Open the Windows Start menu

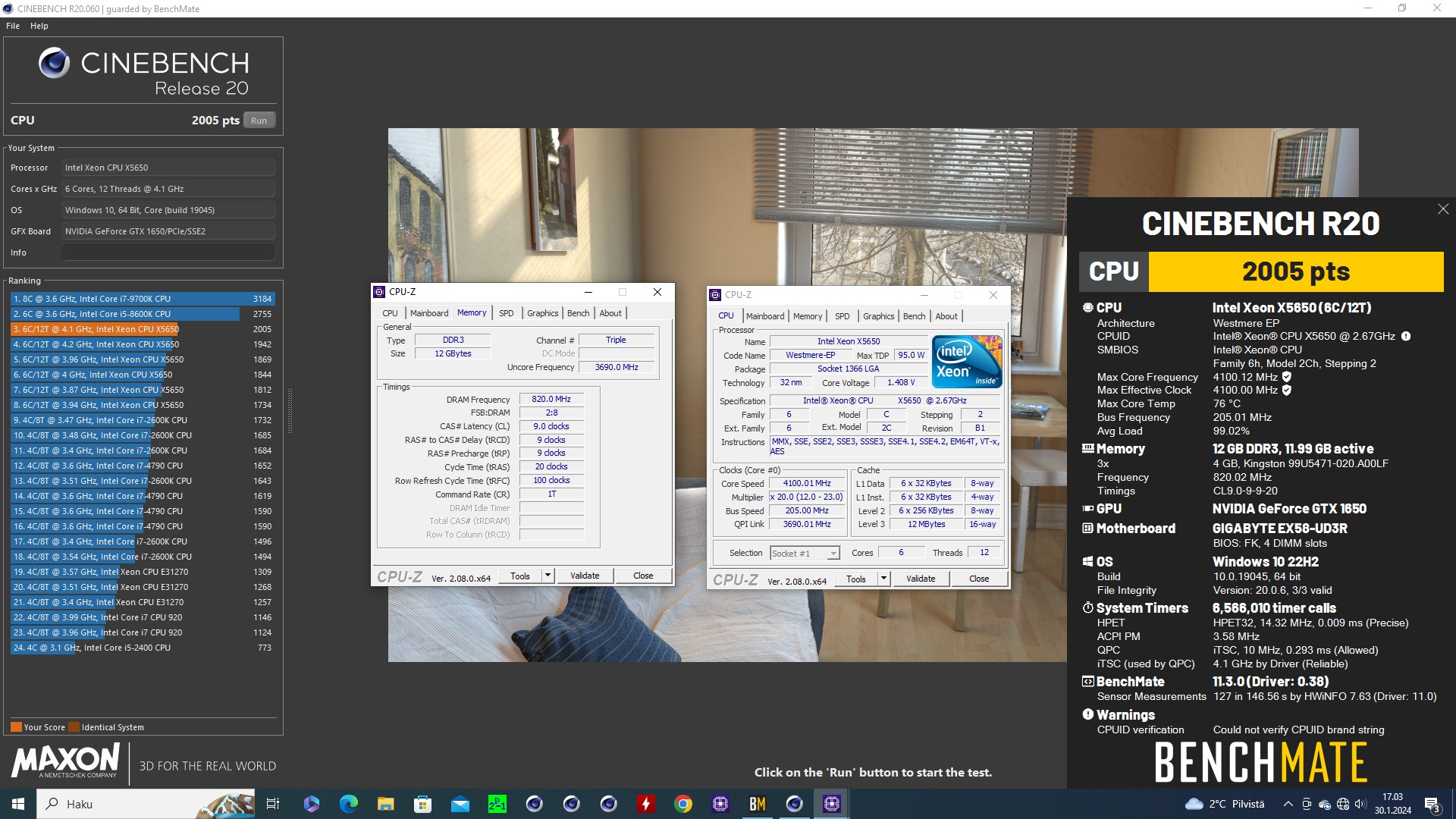(x=18, y=804)
